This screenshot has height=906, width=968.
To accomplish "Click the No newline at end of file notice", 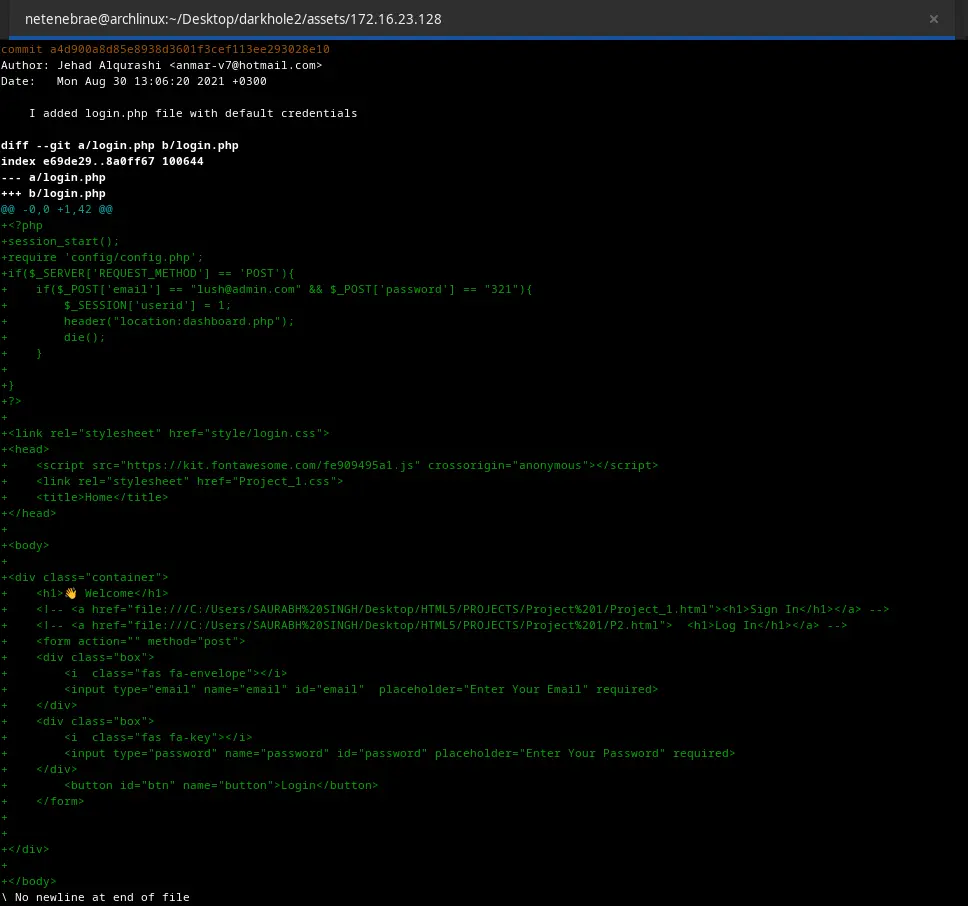I will pyautogui.click(x=95, y=897).
